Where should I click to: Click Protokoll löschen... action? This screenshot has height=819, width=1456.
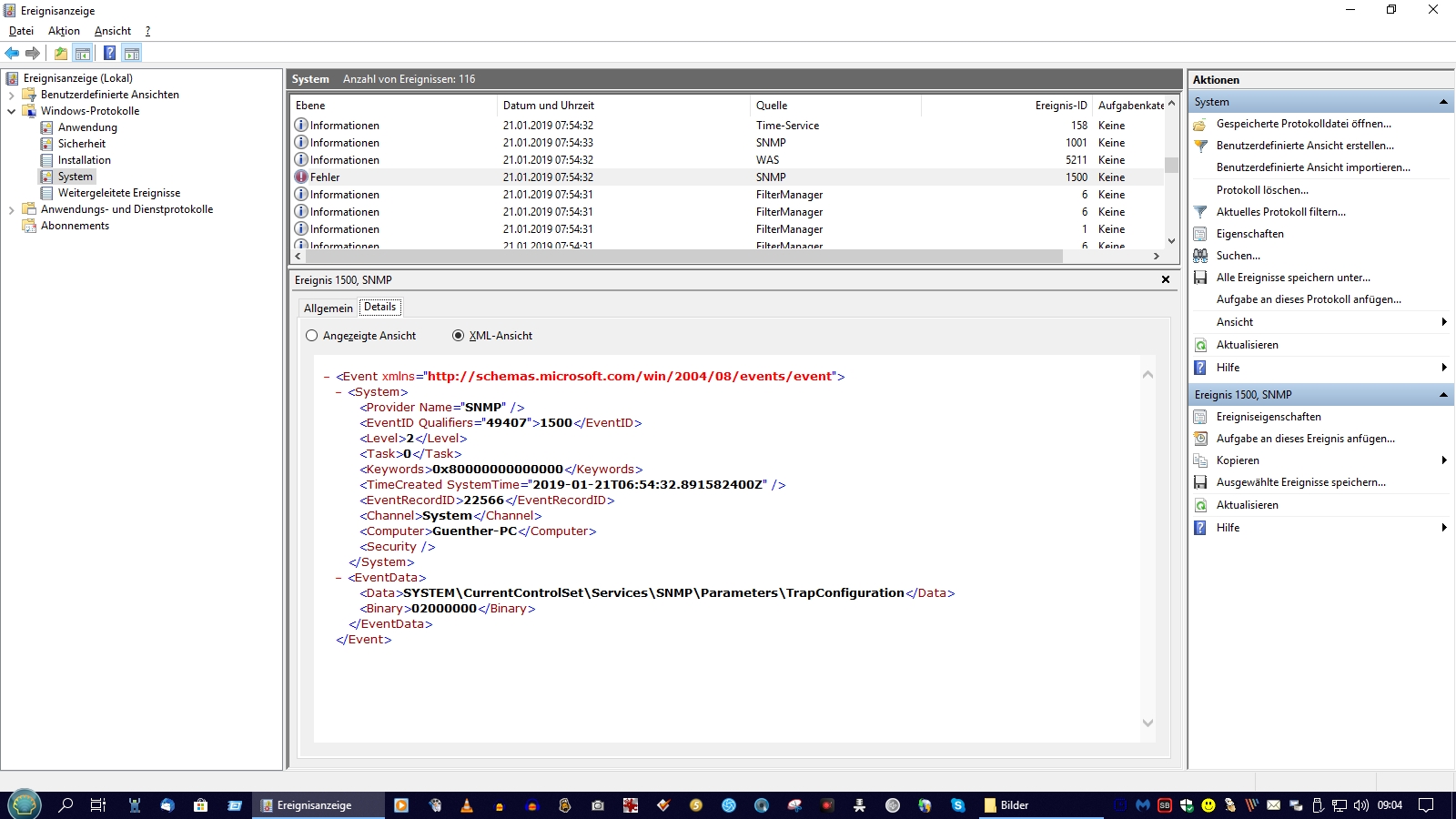(x=1262, y=190)
